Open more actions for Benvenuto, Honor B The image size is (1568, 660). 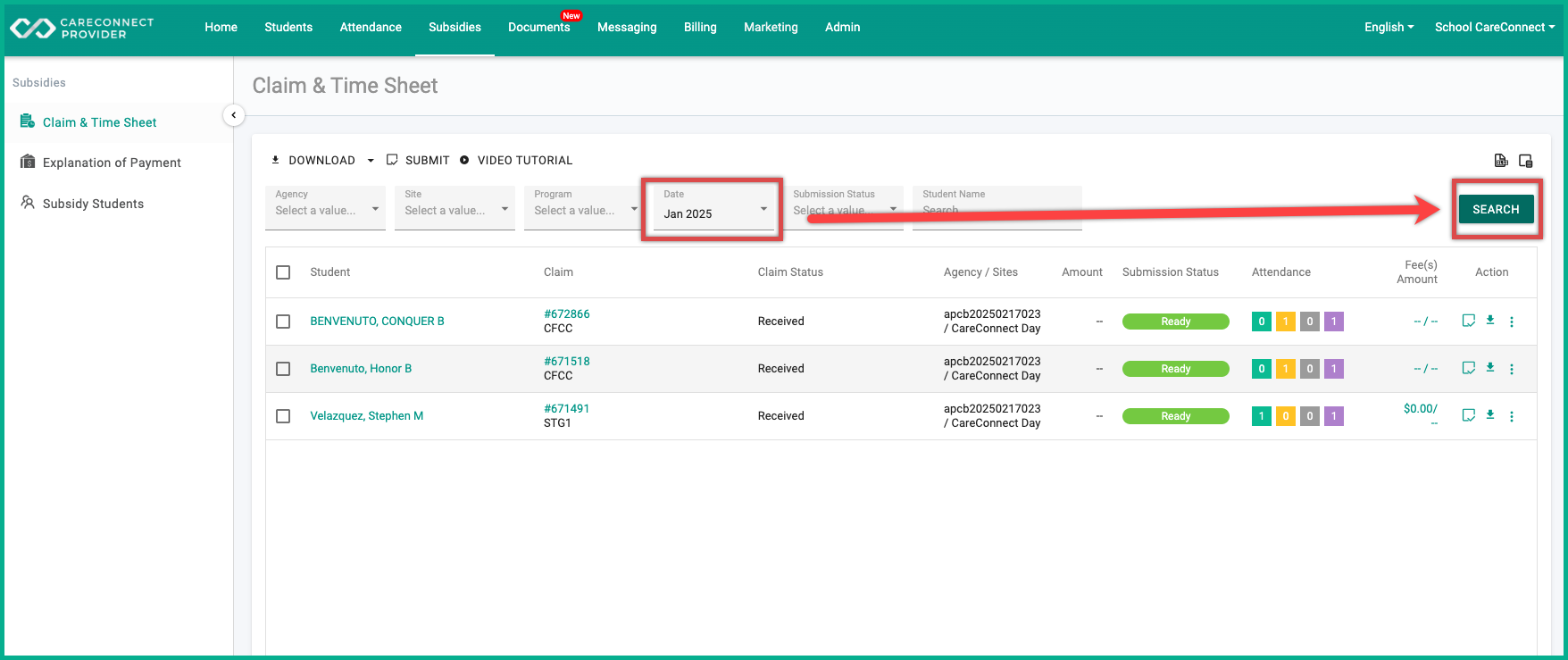click(x=1512, y=369)
